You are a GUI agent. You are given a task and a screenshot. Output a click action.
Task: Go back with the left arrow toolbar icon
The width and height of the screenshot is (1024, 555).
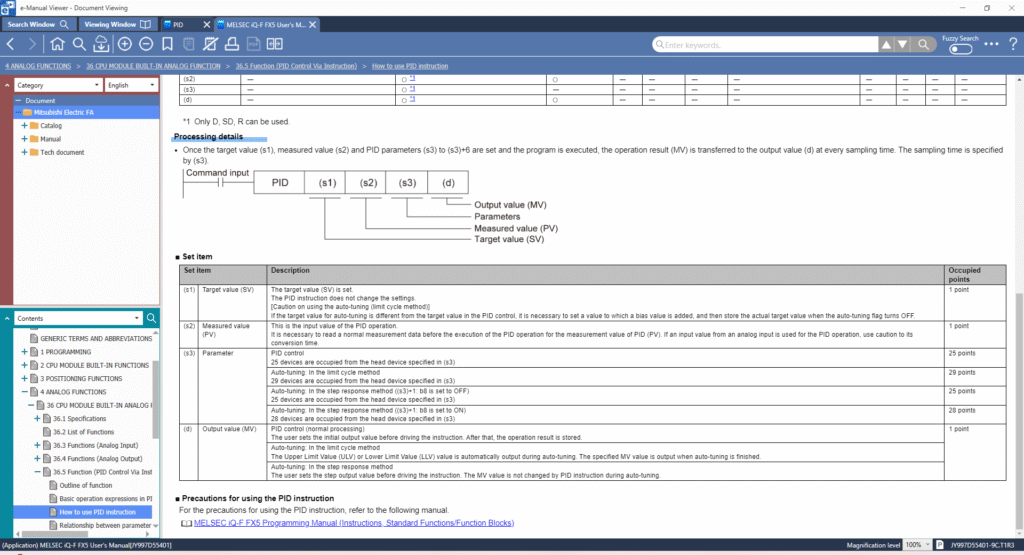click(x=10, y=44)
